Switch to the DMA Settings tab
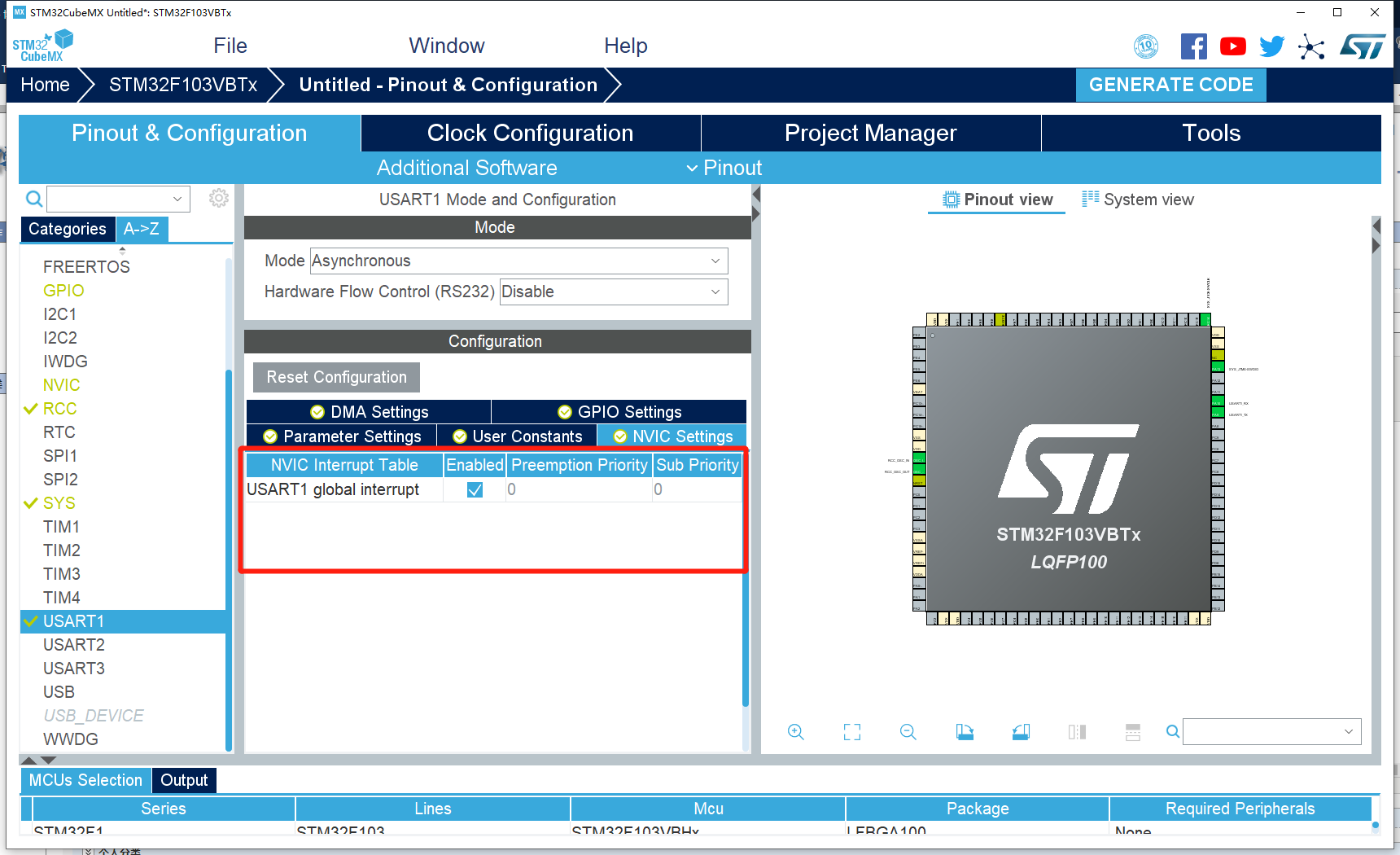The height and width of the screenshot is (855, 1400). pyautogui.click(x=369, y=412)
